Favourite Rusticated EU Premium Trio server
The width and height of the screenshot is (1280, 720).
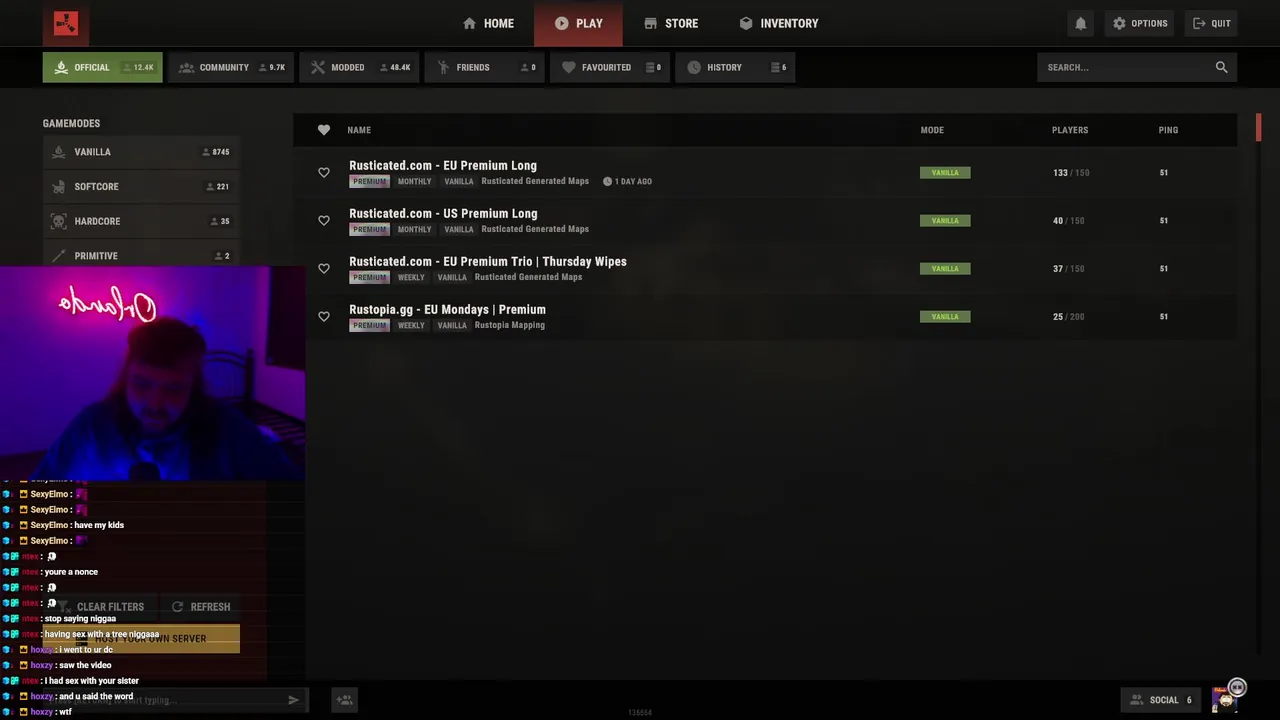tap(324, 269)
